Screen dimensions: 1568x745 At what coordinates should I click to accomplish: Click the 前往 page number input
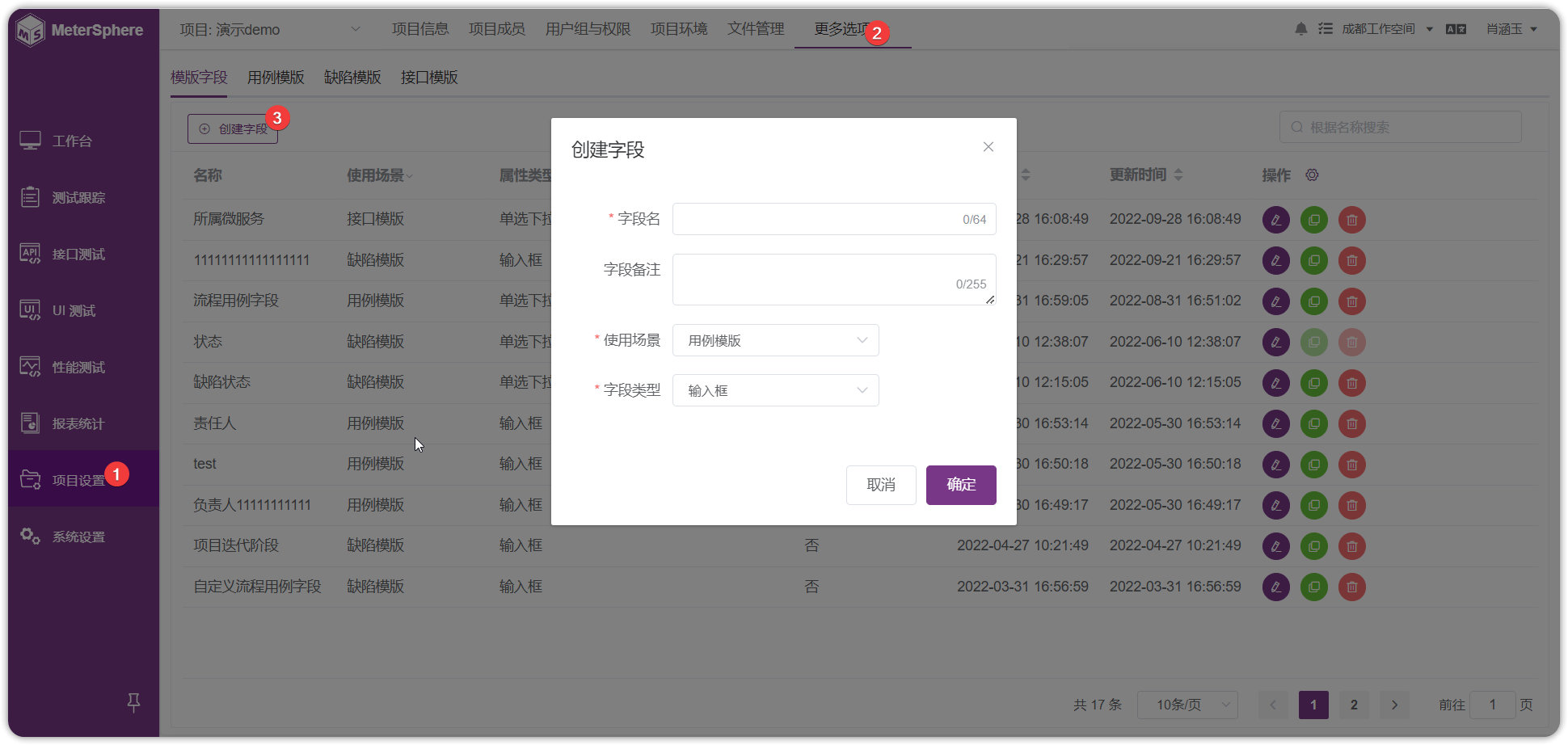(1492, 705)
